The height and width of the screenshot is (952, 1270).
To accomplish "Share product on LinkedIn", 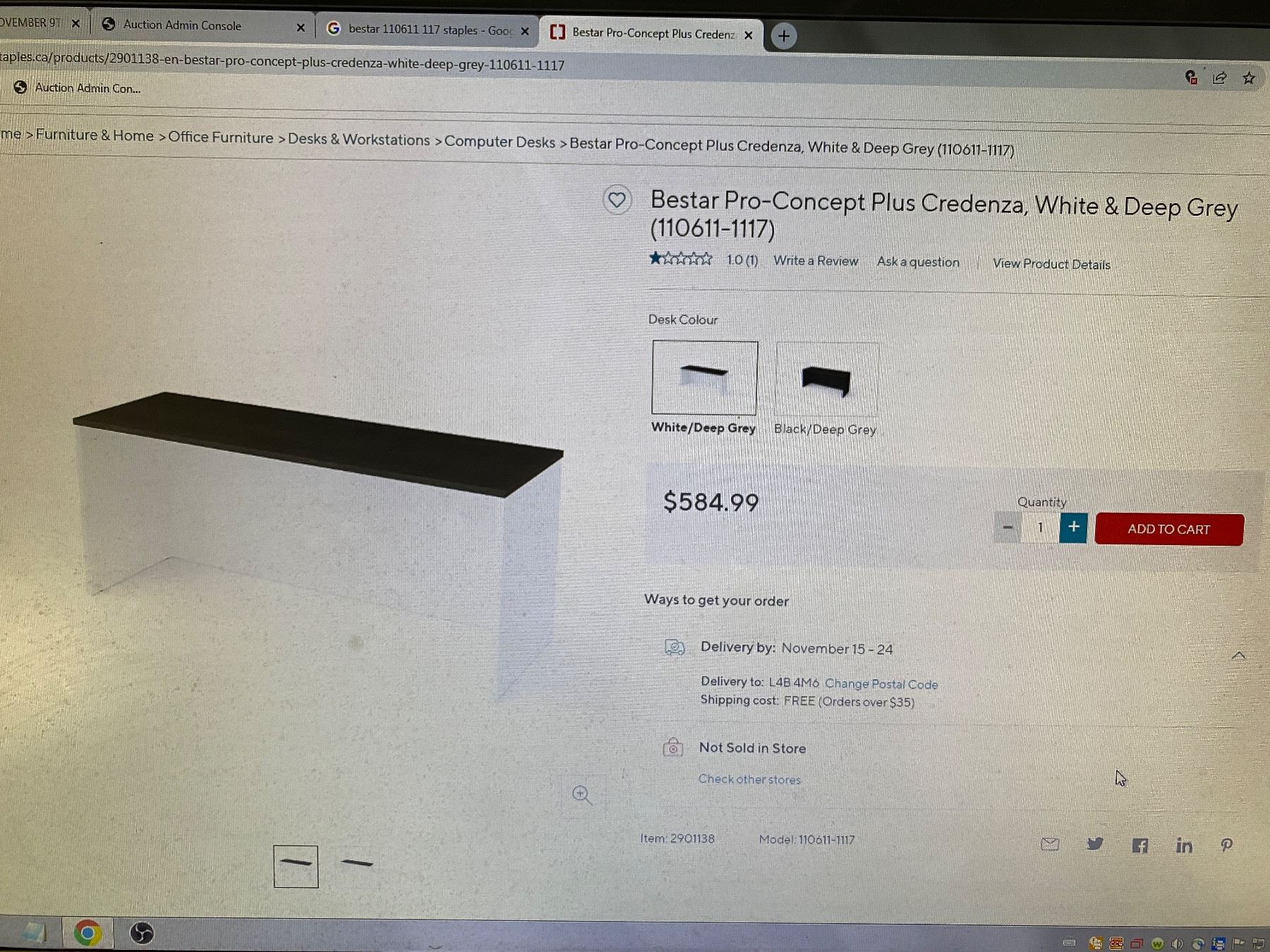I will click(1184, 846).
